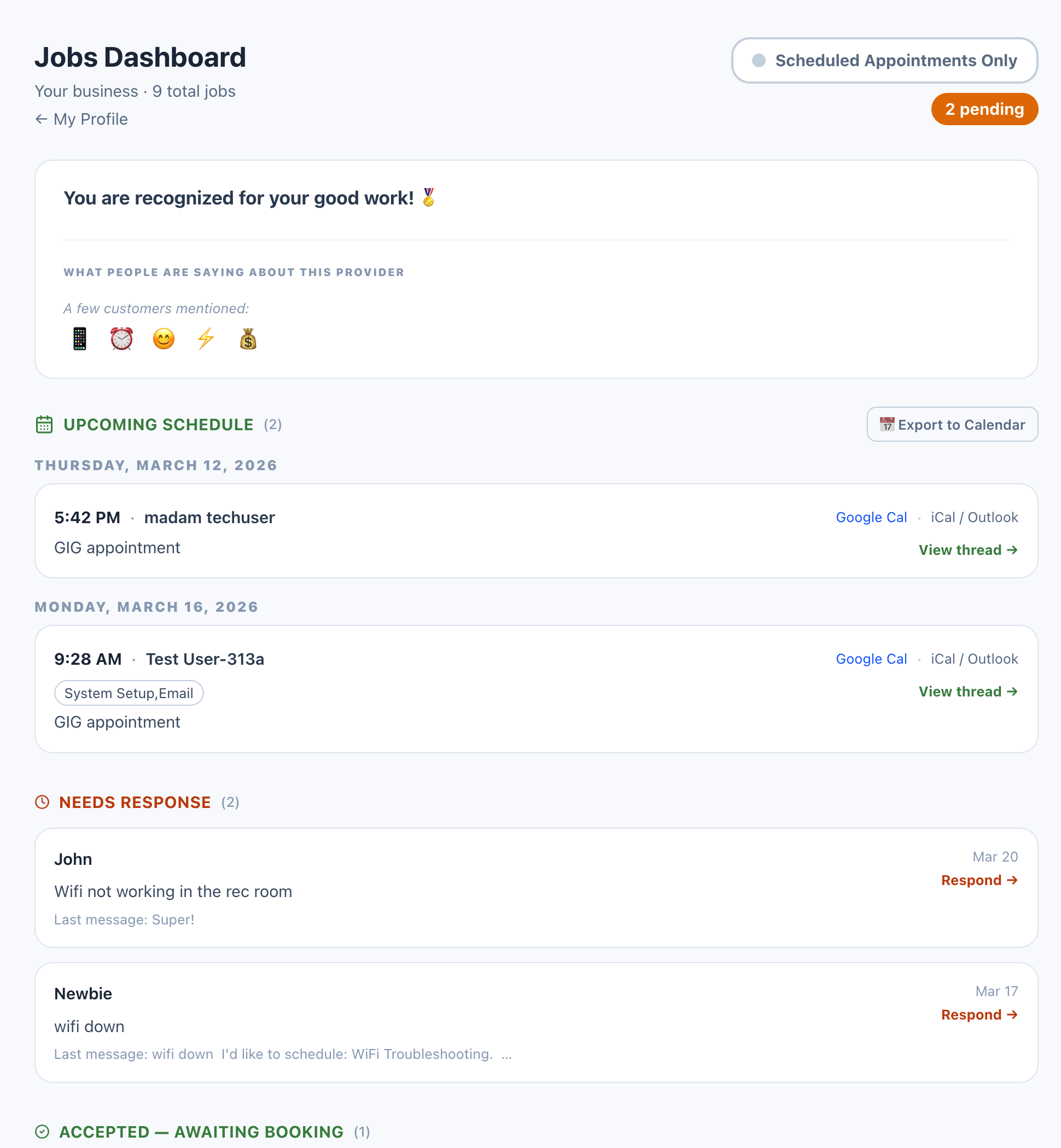Respond to Newbie's wifi down request
This screenshot has width=1061, height=1148.
pyautogui.click(x=979, y=1015)
